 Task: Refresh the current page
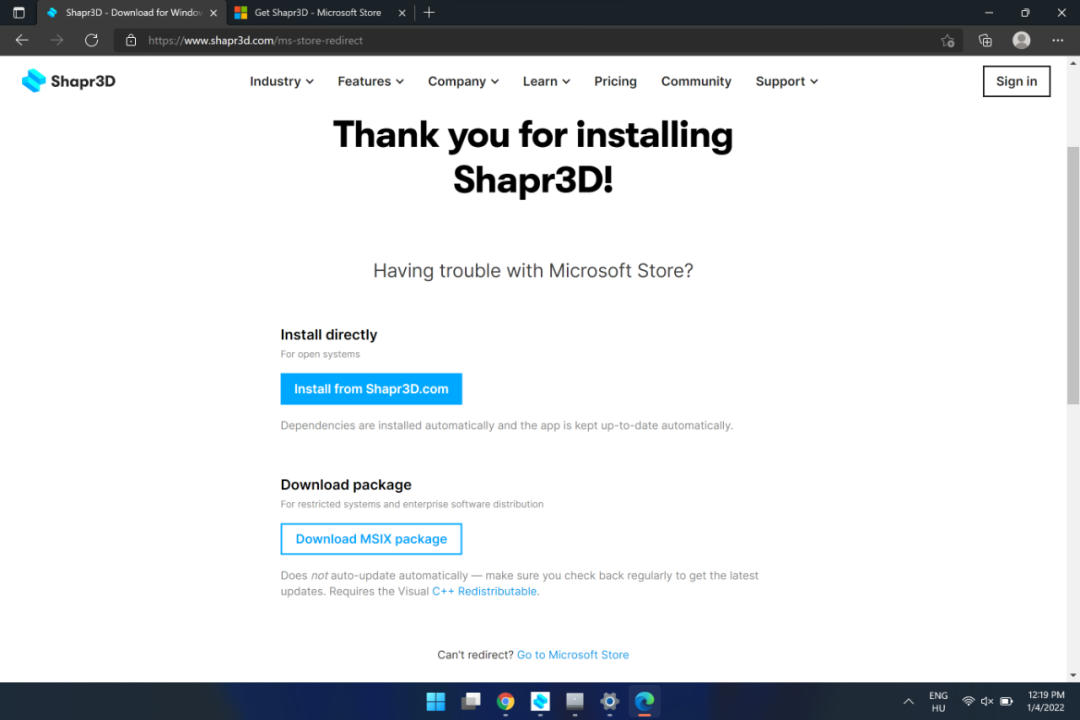[91, 40]
